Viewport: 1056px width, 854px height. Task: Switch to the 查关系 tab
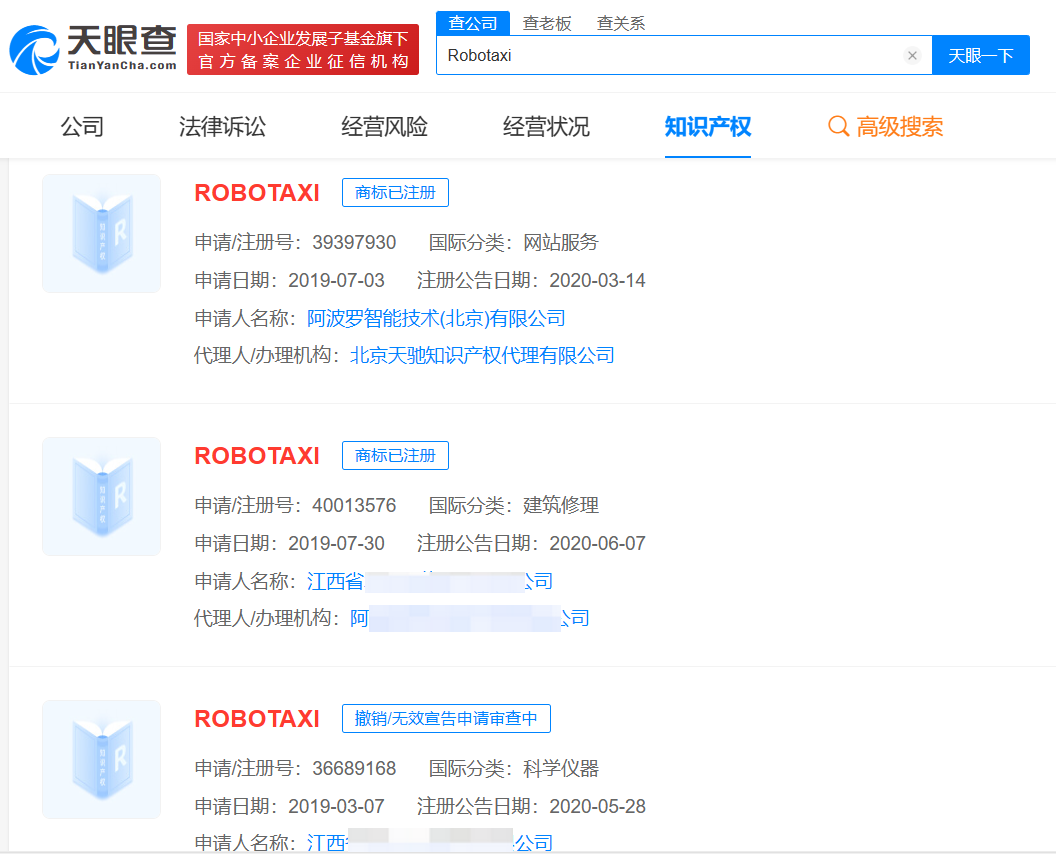pos(621,23)
